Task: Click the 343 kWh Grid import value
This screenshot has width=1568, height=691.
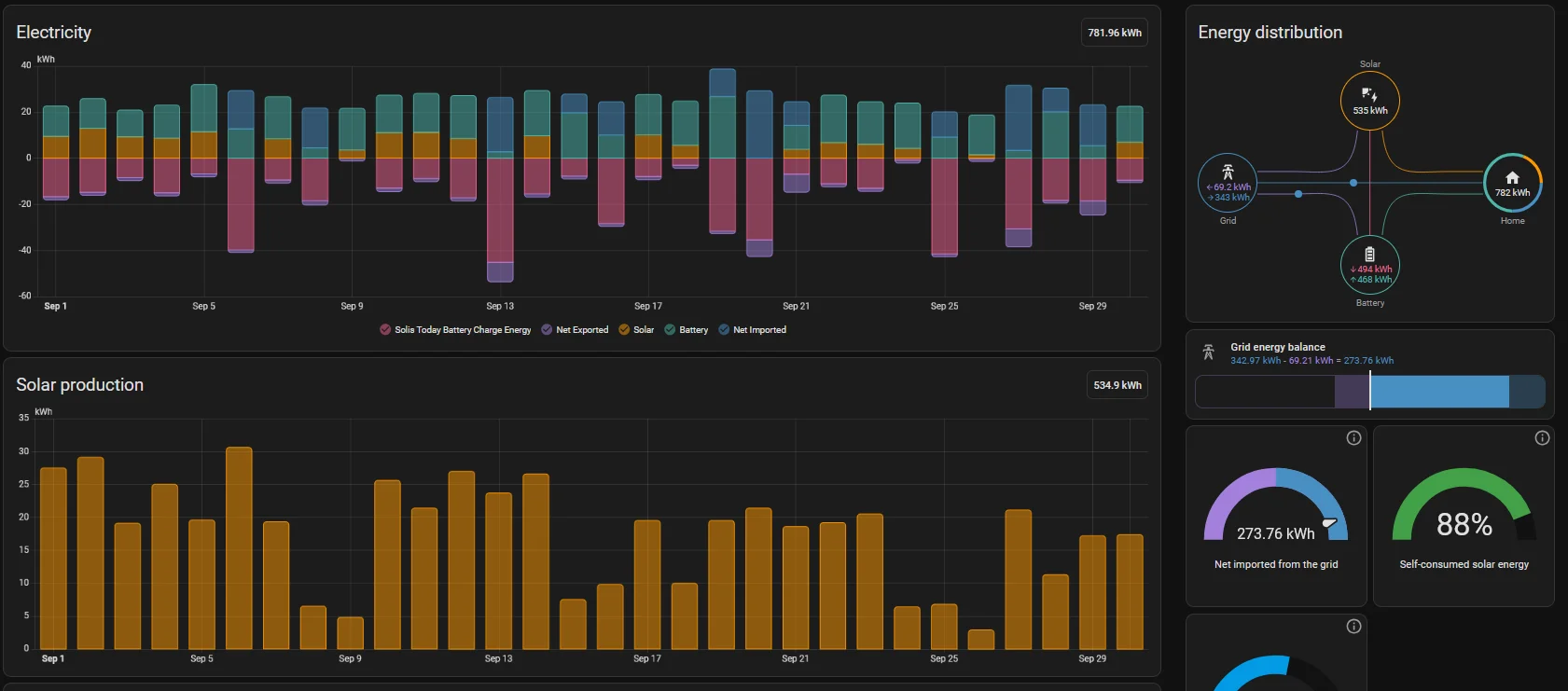Action: [x=1229, y=198]
